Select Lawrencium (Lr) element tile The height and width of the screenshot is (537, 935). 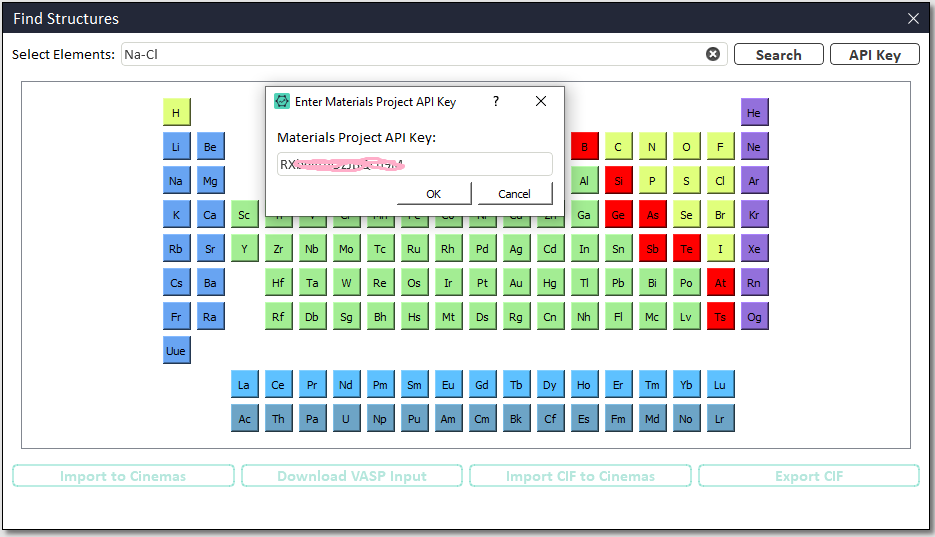point(720,418)
